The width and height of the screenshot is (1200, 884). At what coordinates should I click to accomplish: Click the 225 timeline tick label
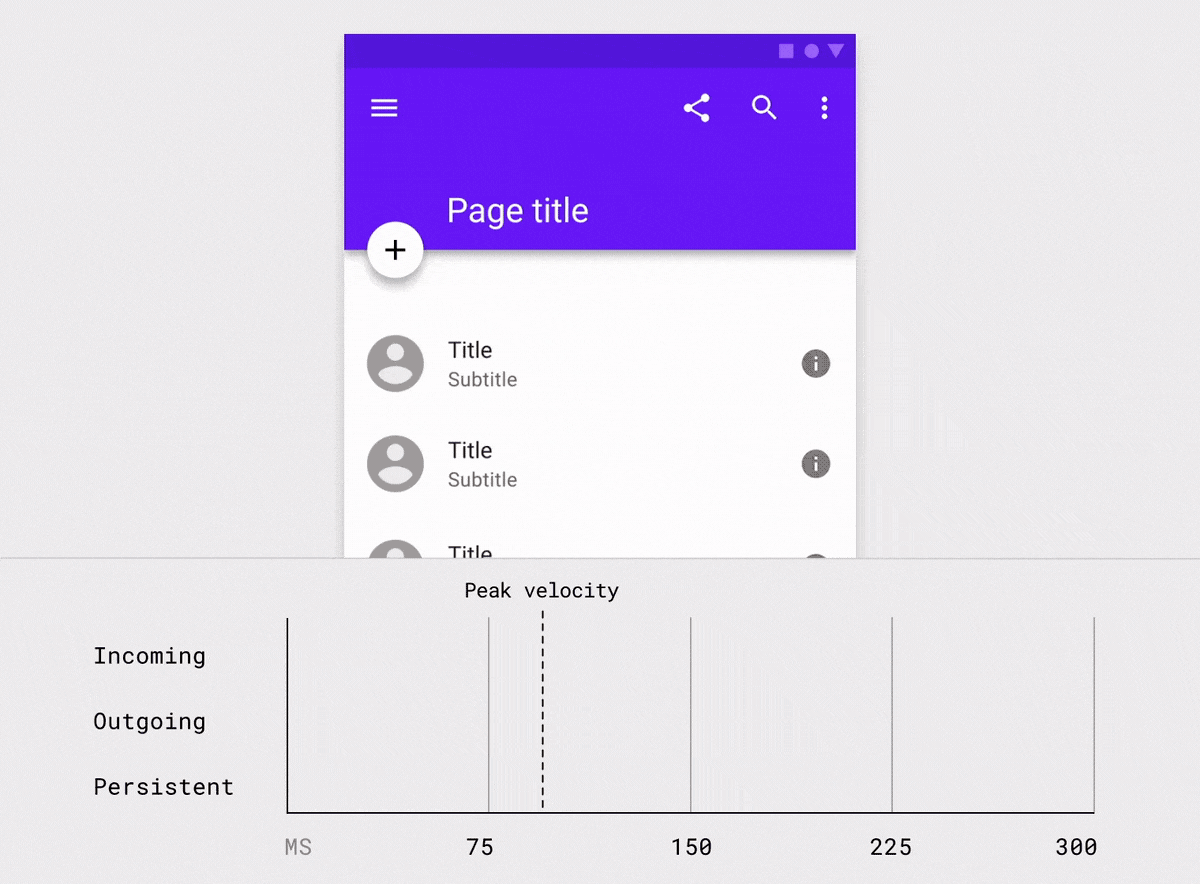(x=890, y=847)
